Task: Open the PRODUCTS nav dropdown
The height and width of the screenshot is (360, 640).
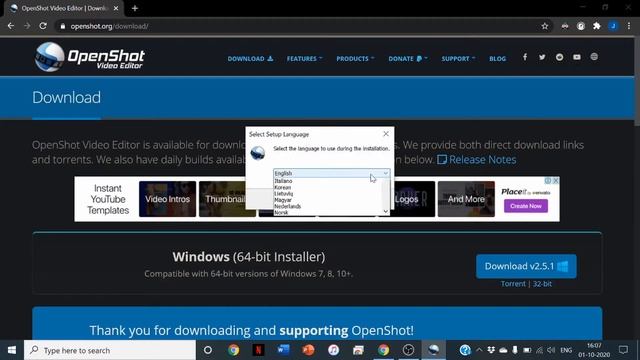Action: [355, 58]
